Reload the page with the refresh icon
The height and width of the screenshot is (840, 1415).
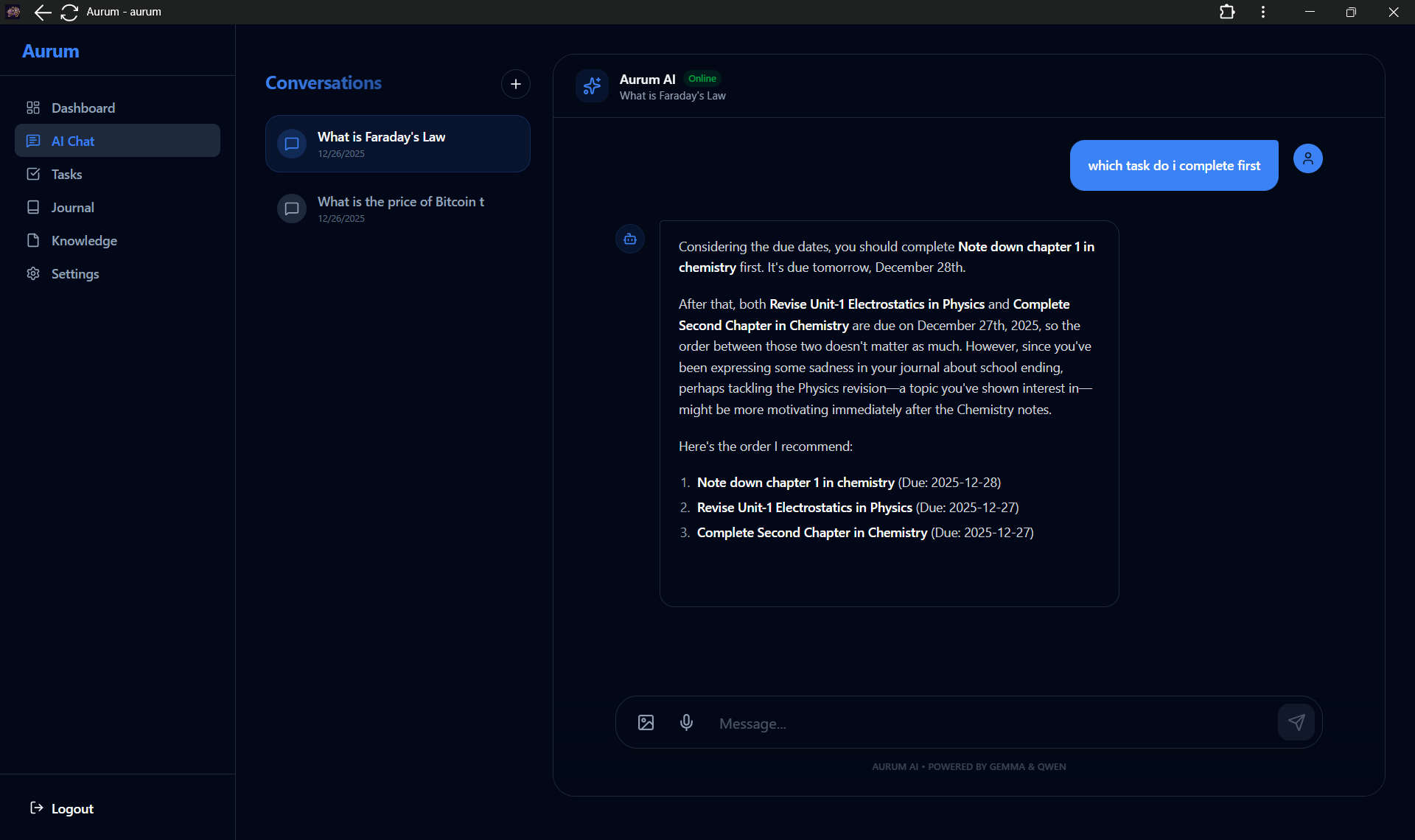(x=69, y=13)
